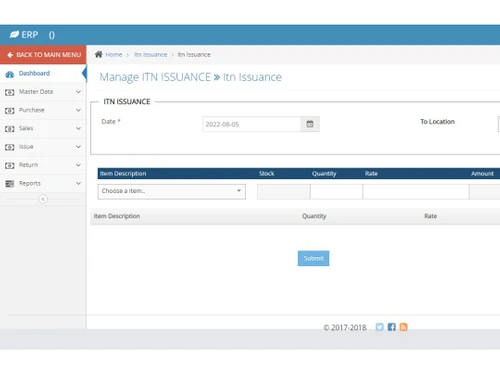Expand the Sales menu chevron
The height and width of the screenshot is (375, 500).
78,128
